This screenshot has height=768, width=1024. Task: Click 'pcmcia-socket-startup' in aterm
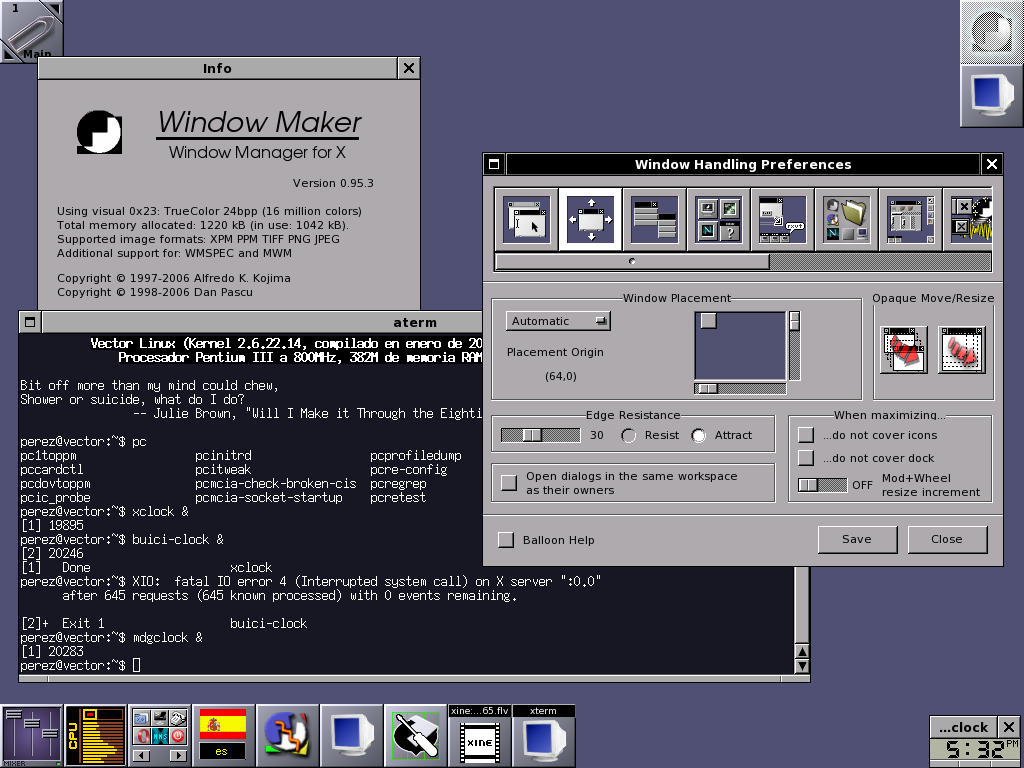pos(268,498)
